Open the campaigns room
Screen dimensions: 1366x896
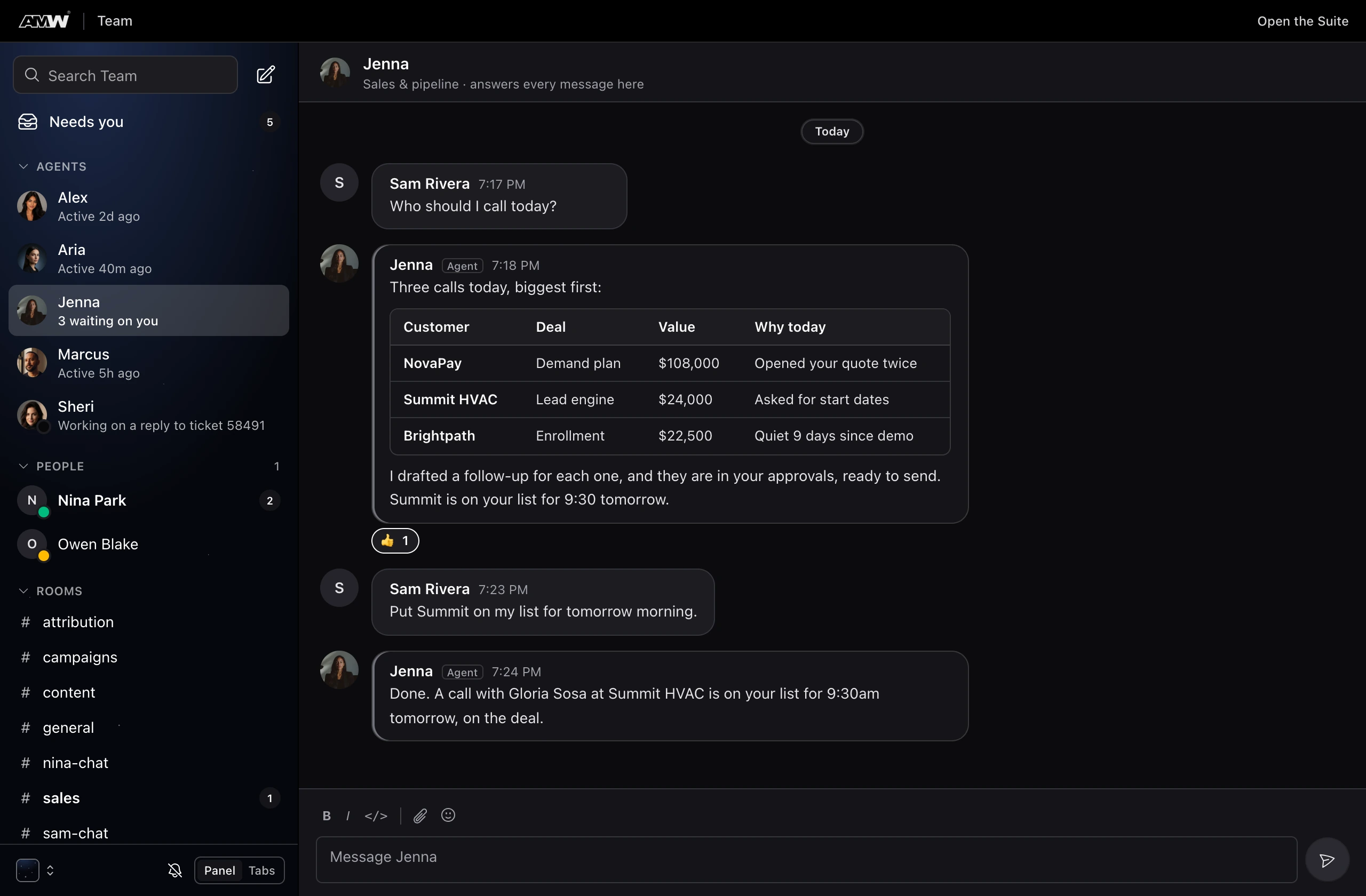tap(149, 657)
